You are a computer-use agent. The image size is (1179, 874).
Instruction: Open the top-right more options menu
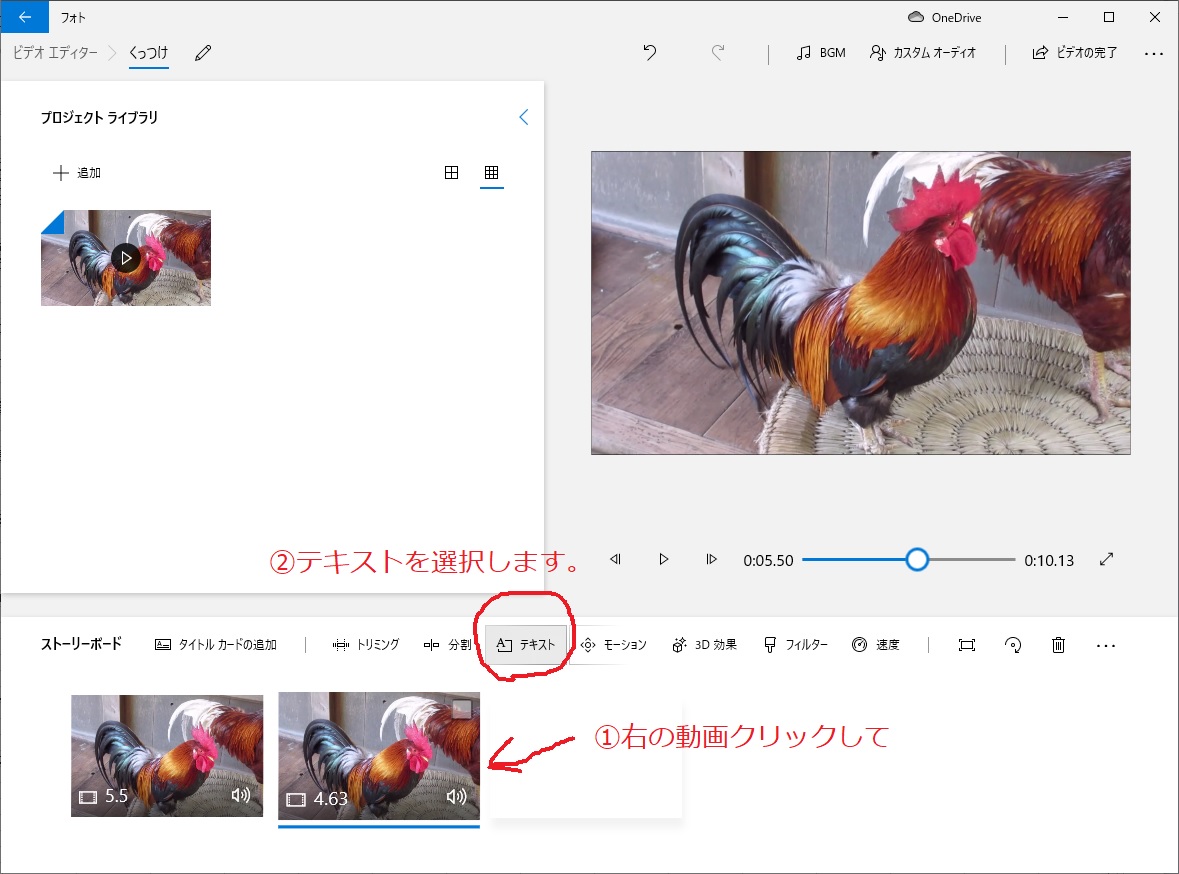pyautogui.click(x=1155, y=53)
